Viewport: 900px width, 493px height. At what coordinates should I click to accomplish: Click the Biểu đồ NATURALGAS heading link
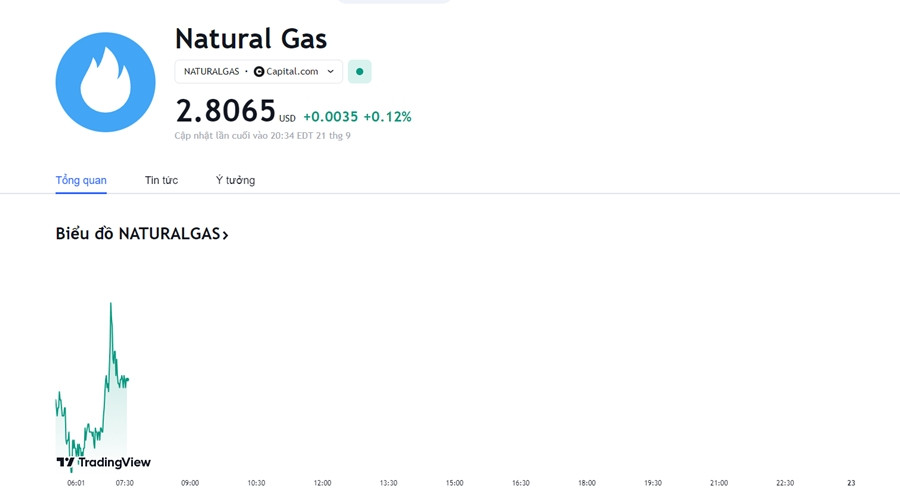142,234
